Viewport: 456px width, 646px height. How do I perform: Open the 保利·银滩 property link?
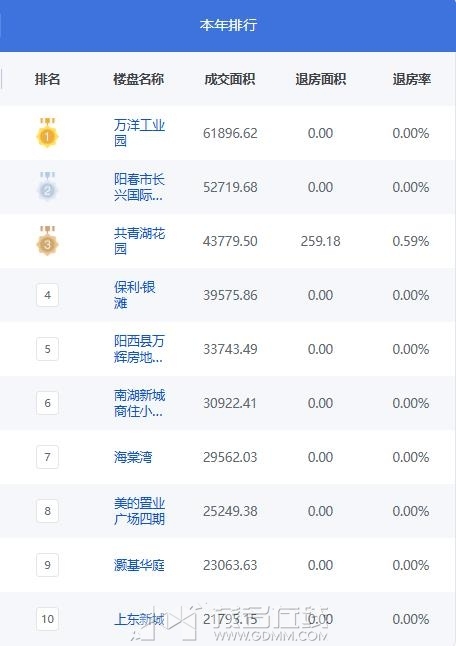[x=135, y=295]
